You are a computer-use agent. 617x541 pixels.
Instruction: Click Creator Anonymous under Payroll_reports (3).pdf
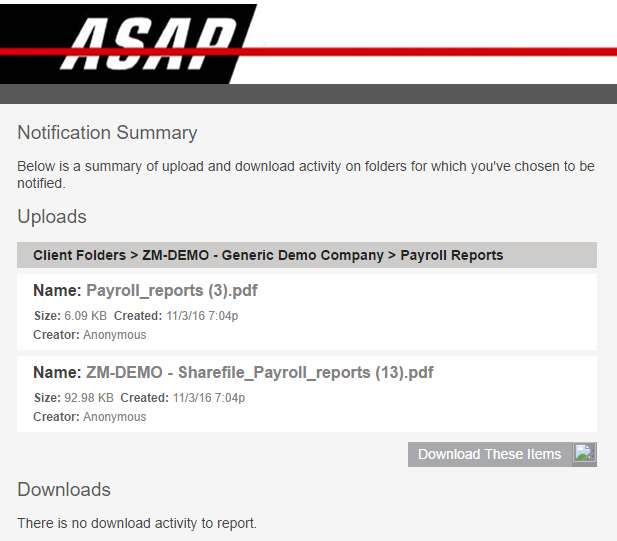[x=90, y=335]
